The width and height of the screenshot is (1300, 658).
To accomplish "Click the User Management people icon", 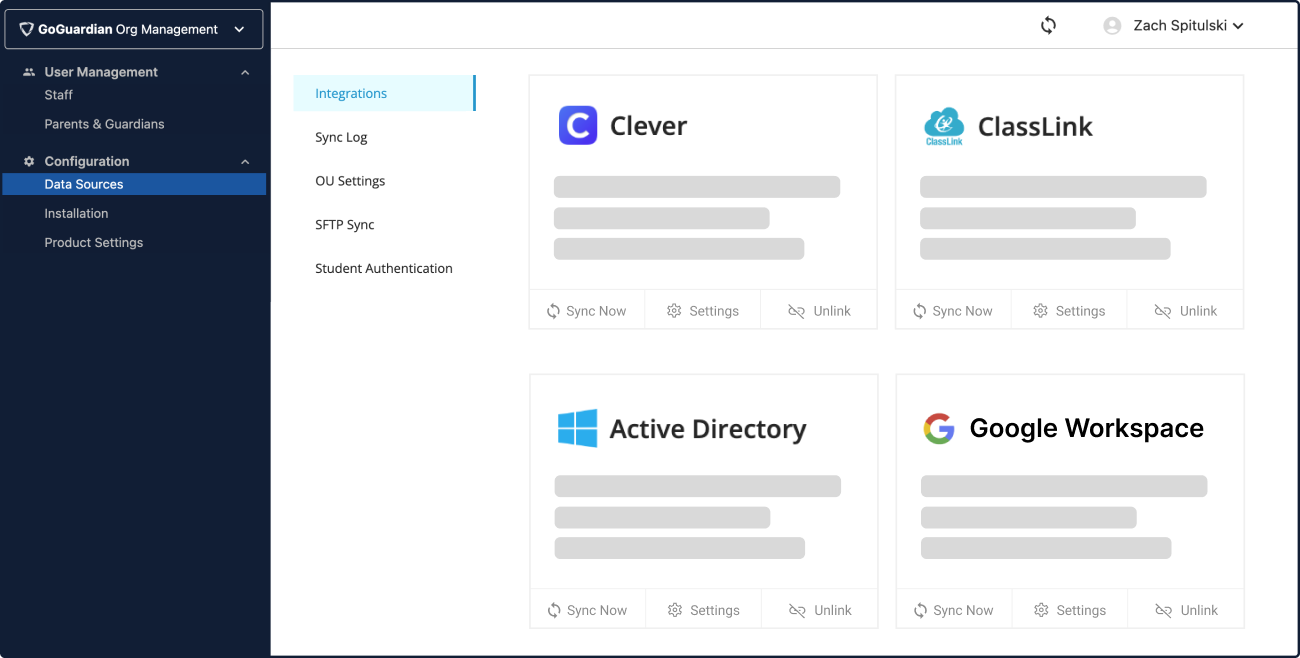I will click(x=29, y=72).
